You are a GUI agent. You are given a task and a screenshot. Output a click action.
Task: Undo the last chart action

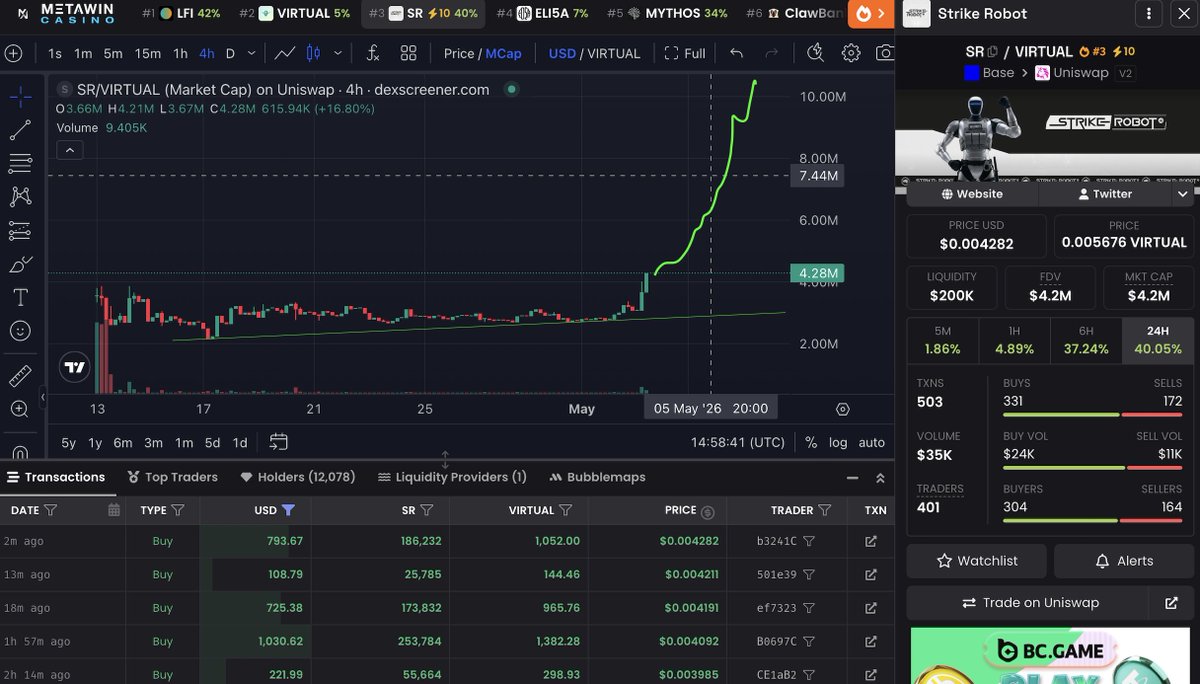point(737,53)
